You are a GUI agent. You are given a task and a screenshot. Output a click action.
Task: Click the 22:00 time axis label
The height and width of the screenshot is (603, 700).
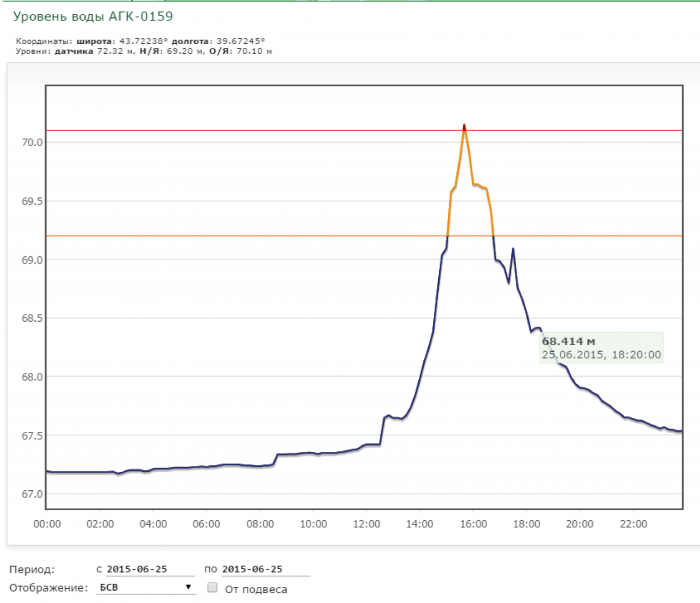[x=633, y=524]
